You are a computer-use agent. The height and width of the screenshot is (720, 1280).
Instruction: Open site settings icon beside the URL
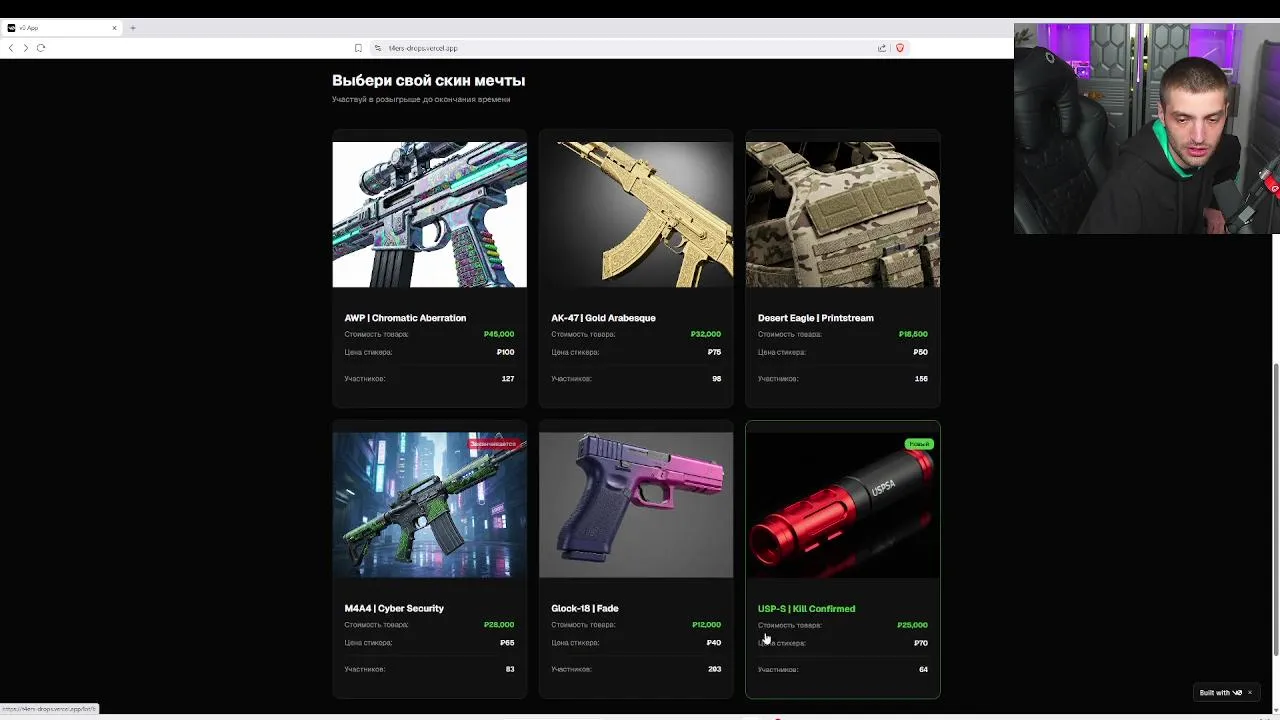pos(378,48)
